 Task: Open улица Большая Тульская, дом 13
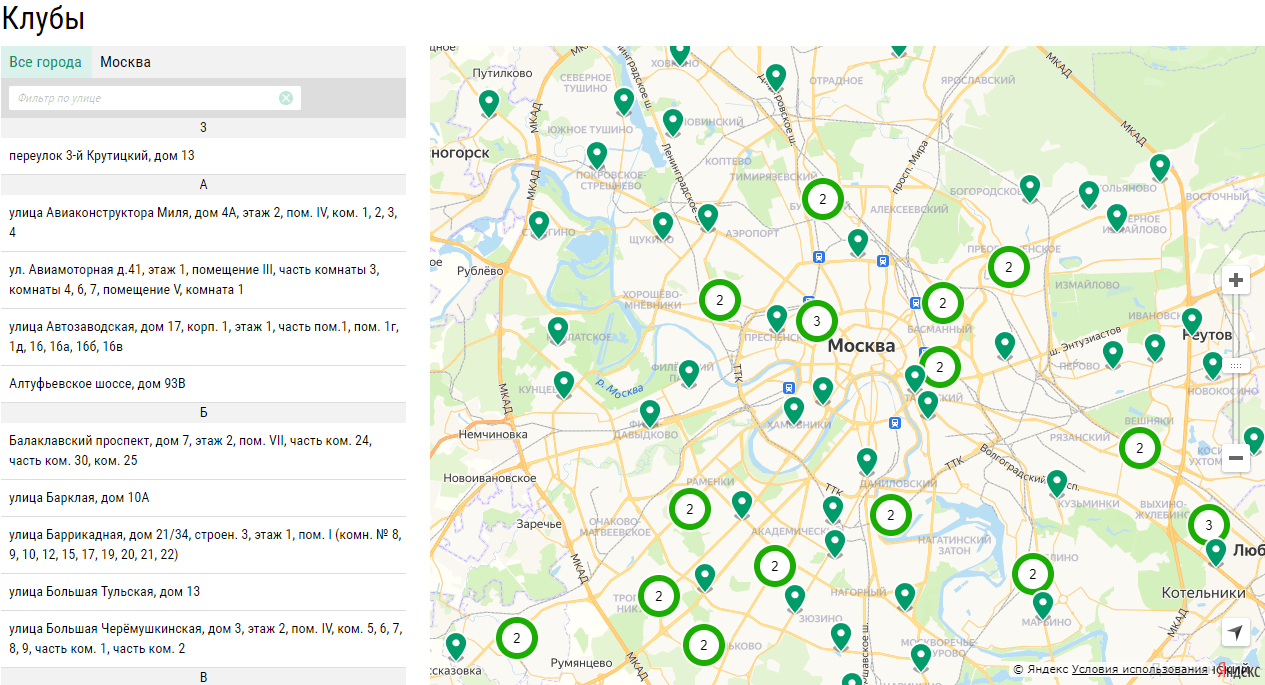pos(203,592)
